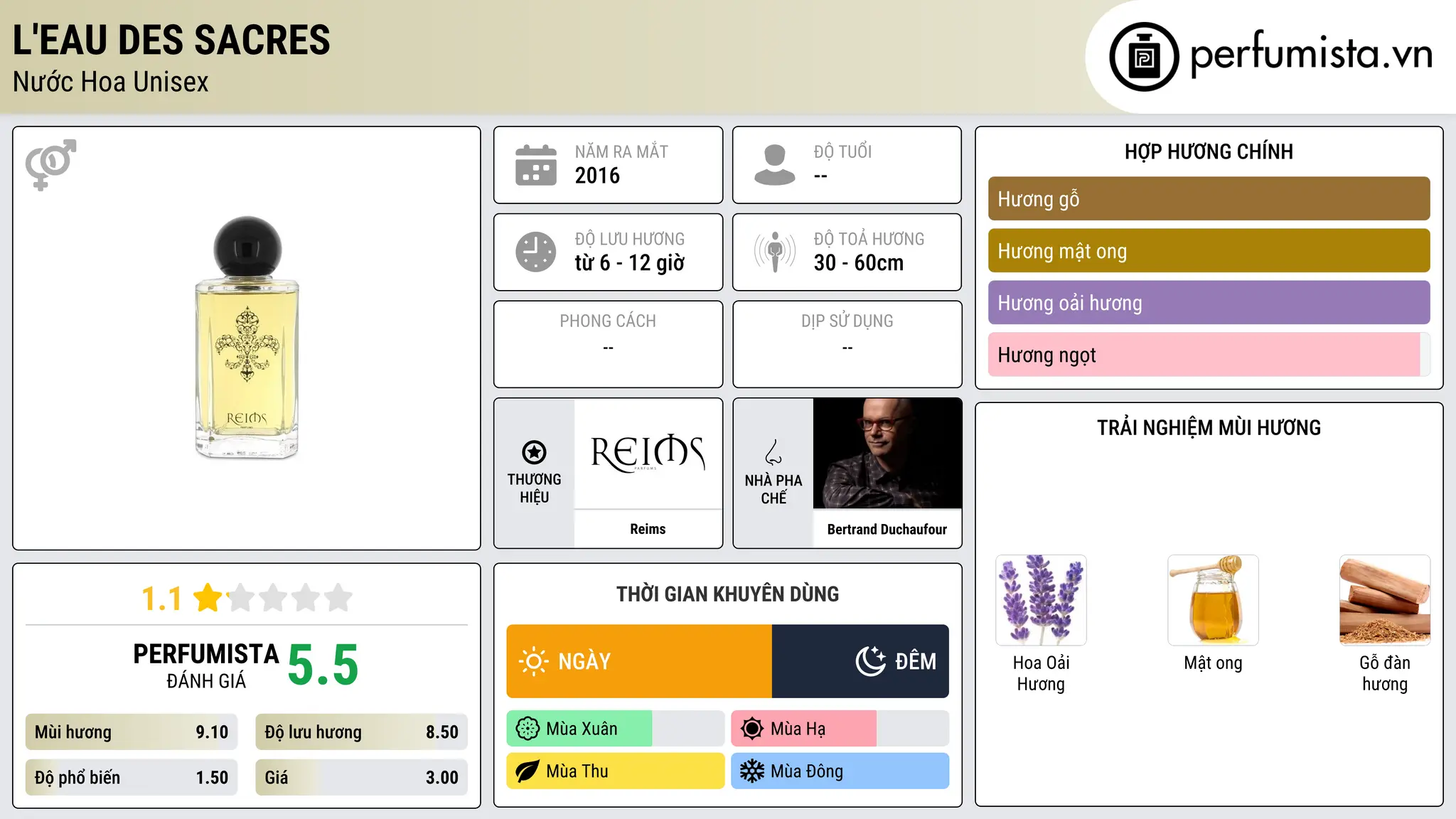Click the perfumista.vn site name
The width and height of the screenshot is (1456, 819).
coord(1312,54)
